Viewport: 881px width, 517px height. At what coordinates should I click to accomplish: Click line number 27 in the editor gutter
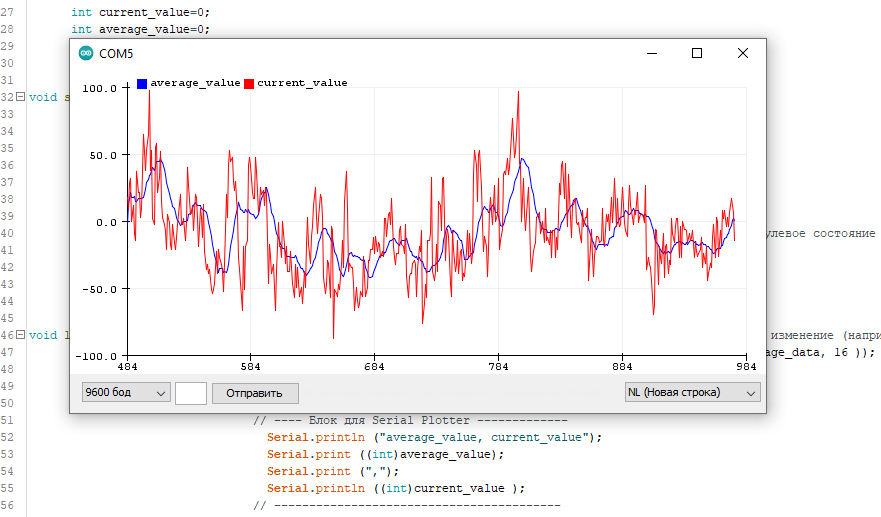coord(7,12)
